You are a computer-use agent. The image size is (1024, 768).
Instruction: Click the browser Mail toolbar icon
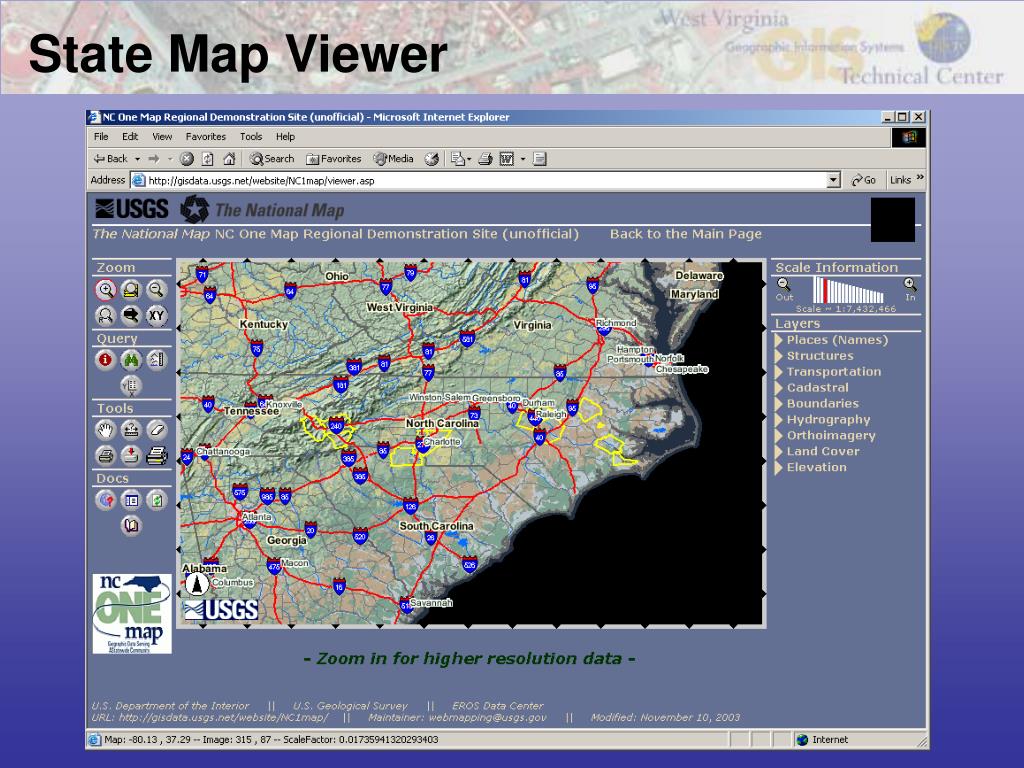(x=460, y=159)
